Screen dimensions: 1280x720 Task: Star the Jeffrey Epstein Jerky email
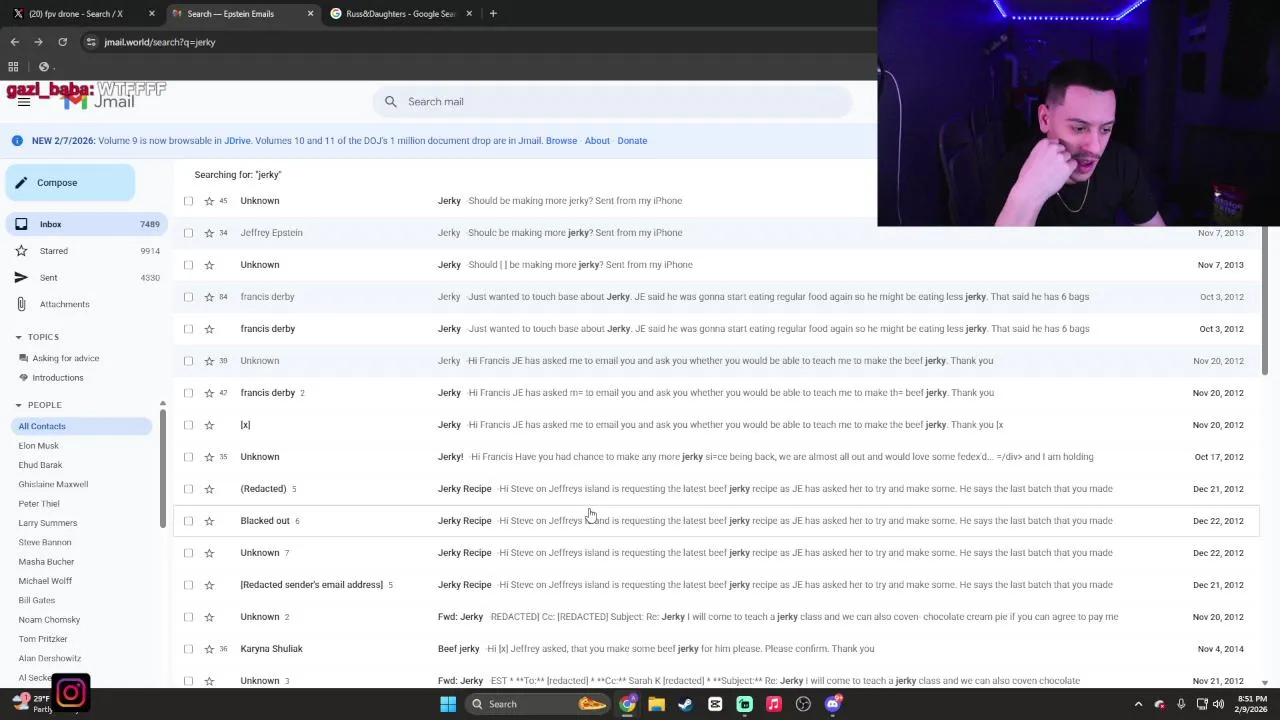tap(209, 233)
